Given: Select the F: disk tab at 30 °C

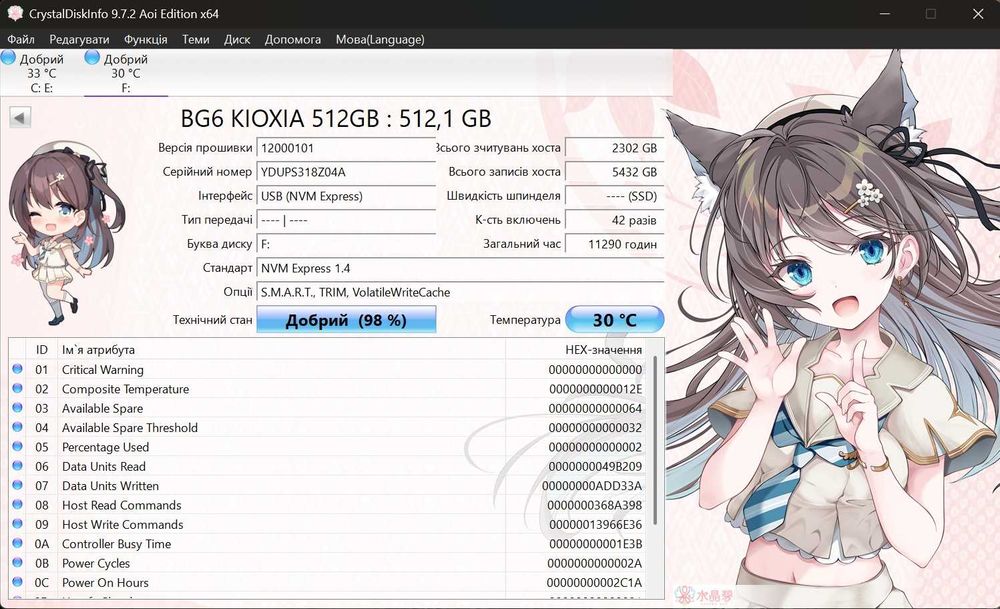Looking at the screenshot, I should [x=126, y=73].
